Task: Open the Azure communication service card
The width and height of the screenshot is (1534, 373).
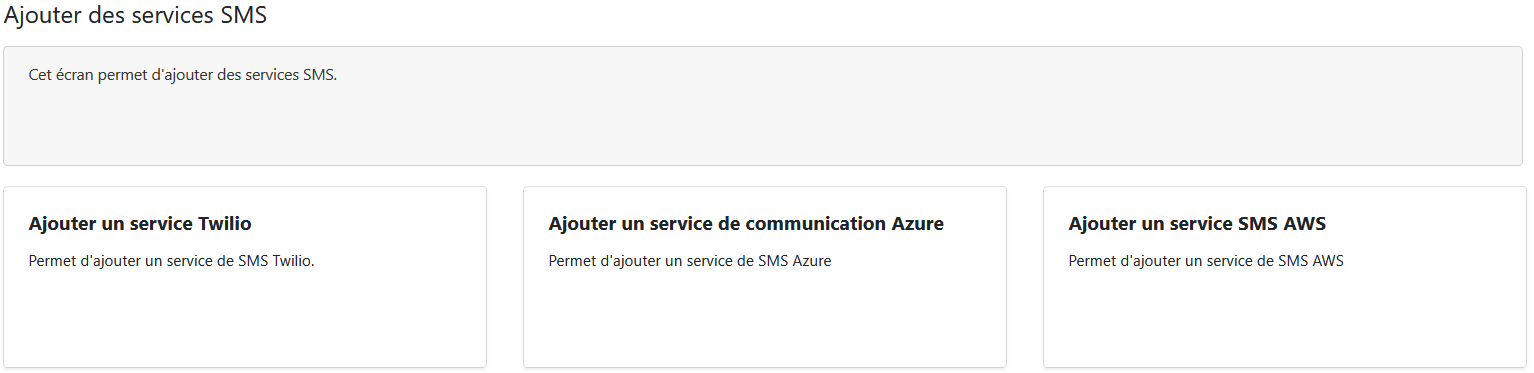Action: click(765, 277)
